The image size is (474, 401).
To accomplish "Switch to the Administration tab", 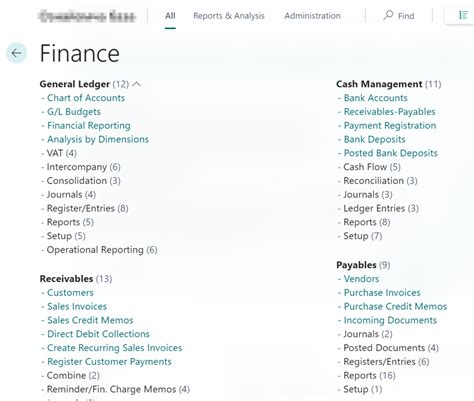I will 312,16.
